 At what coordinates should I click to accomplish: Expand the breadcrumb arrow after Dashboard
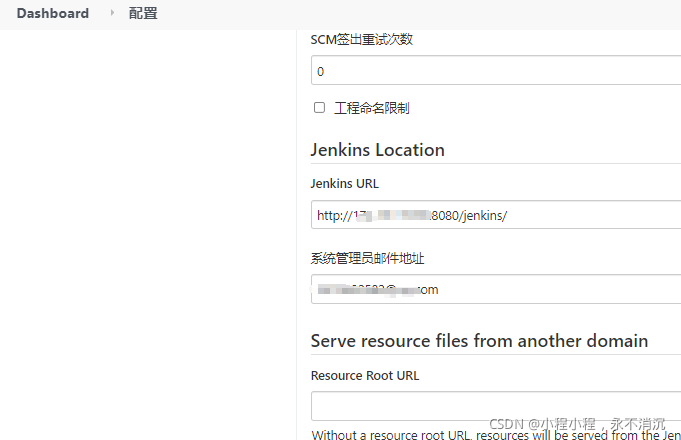click(x=112, y=13)
